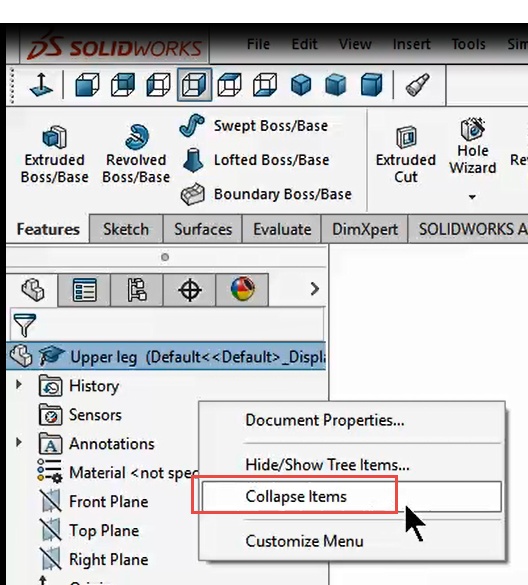528x585 pixels.
Task: Switch to the Surfaces tab
Action: 203,229
